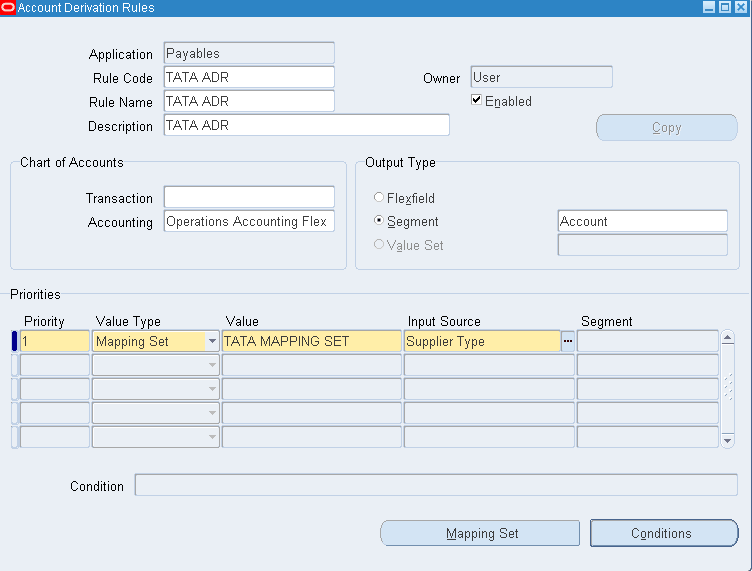Click the Priorities scrollbar down arrow
Image resolution: width=752 pixels, height=571 pixels.
728,440
